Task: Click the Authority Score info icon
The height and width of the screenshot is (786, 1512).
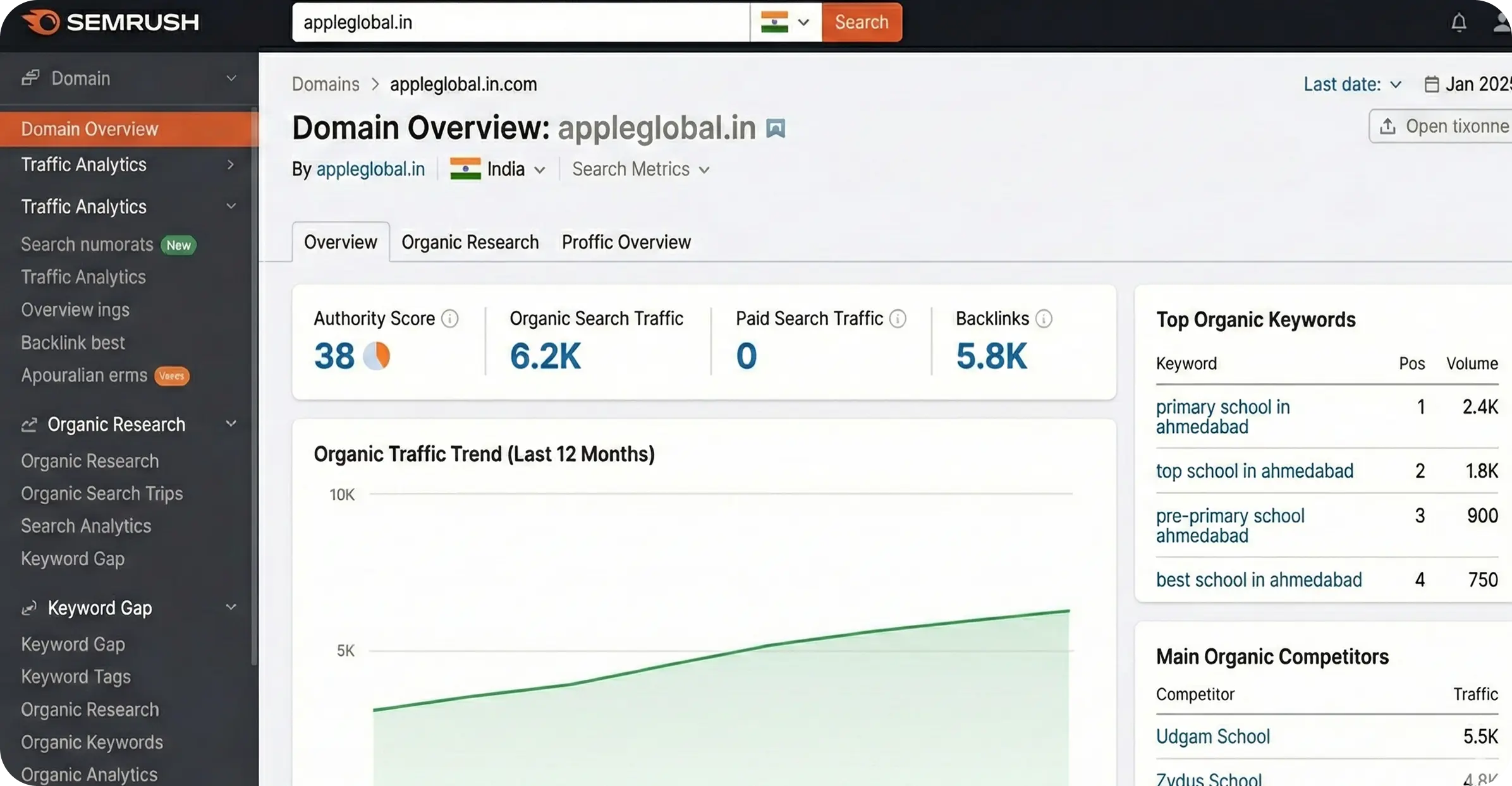Action: 449,318
